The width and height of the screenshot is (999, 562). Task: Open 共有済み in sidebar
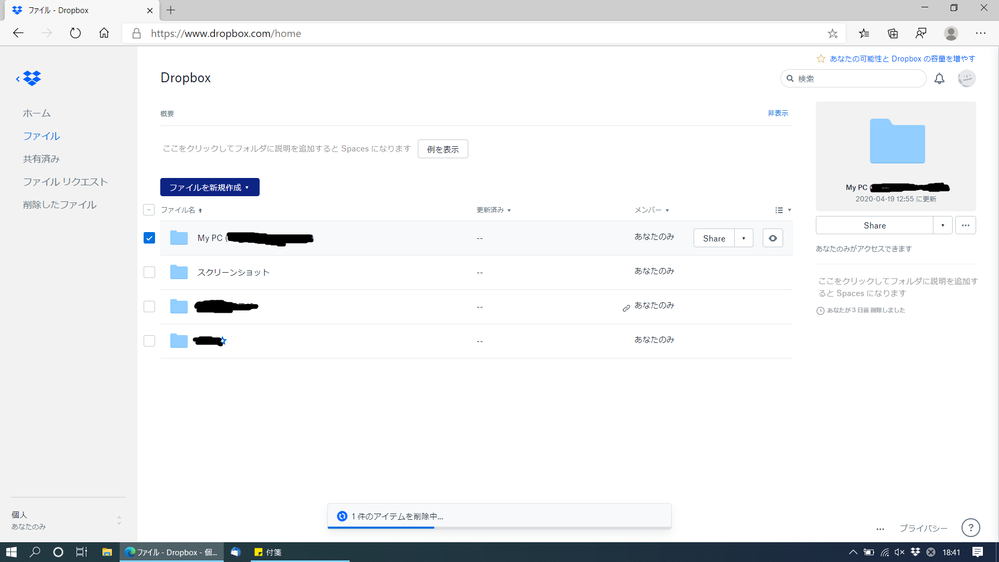pos(41,159)
